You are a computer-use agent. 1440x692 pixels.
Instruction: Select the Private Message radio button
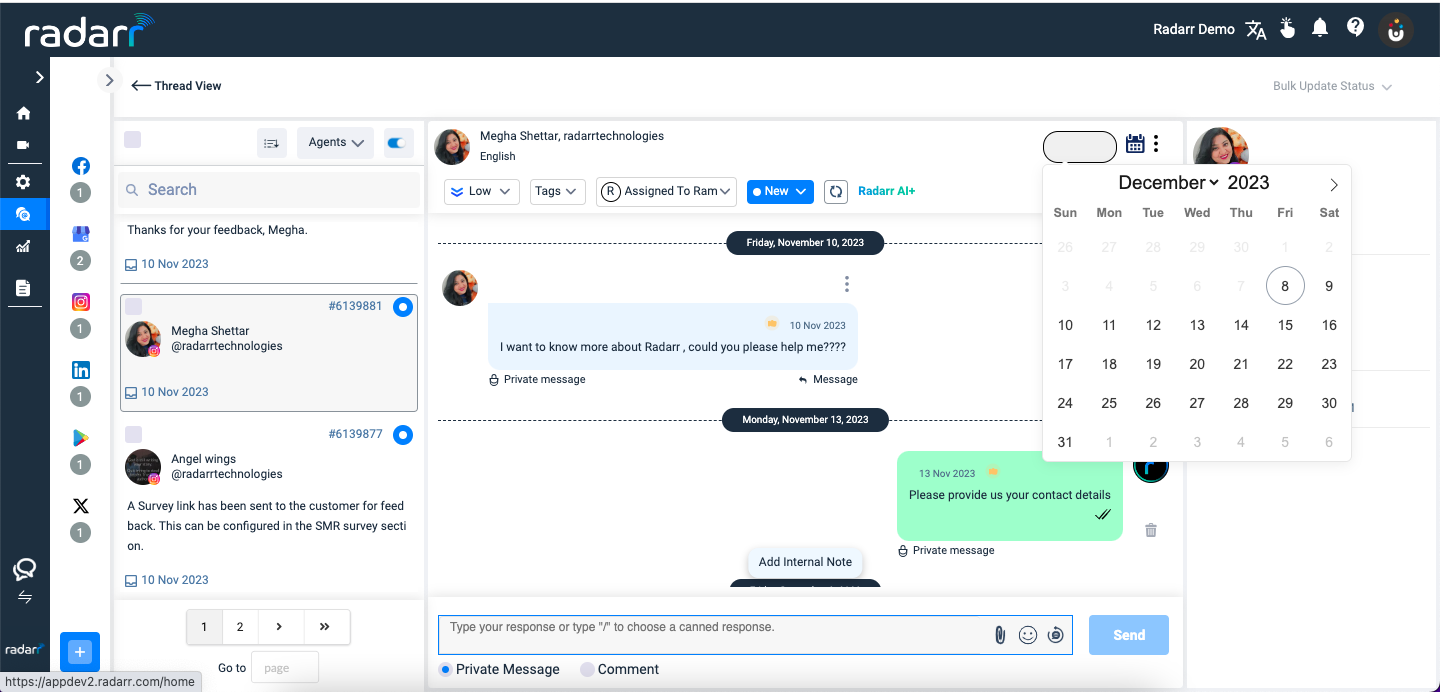[446, 669]
